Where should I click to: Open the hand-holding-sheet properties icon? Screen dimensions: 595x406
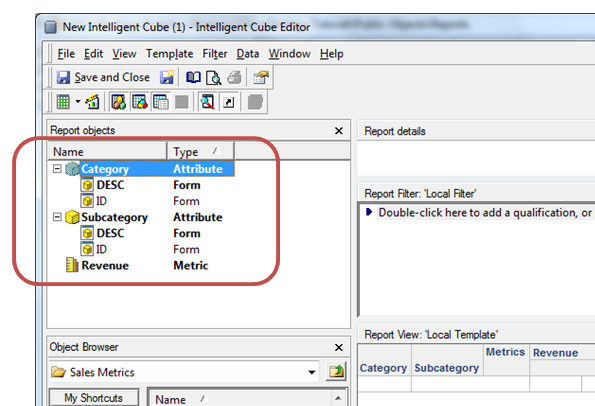pyautogui.click(x=261, y=77)
